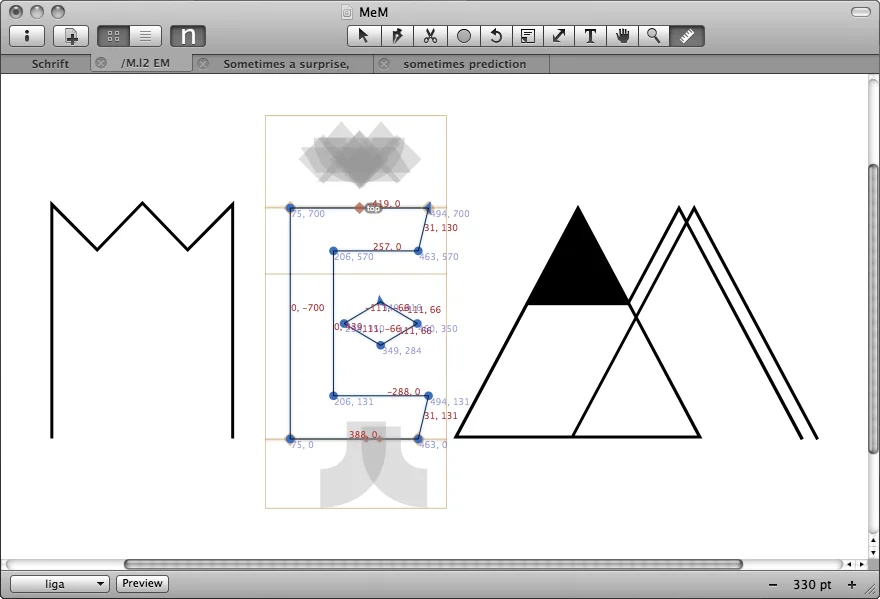Image resolution: width=880 pixels, height=599 pixels.
Task: Increase zoom with the plus button
Action: [x=852, y=585]
